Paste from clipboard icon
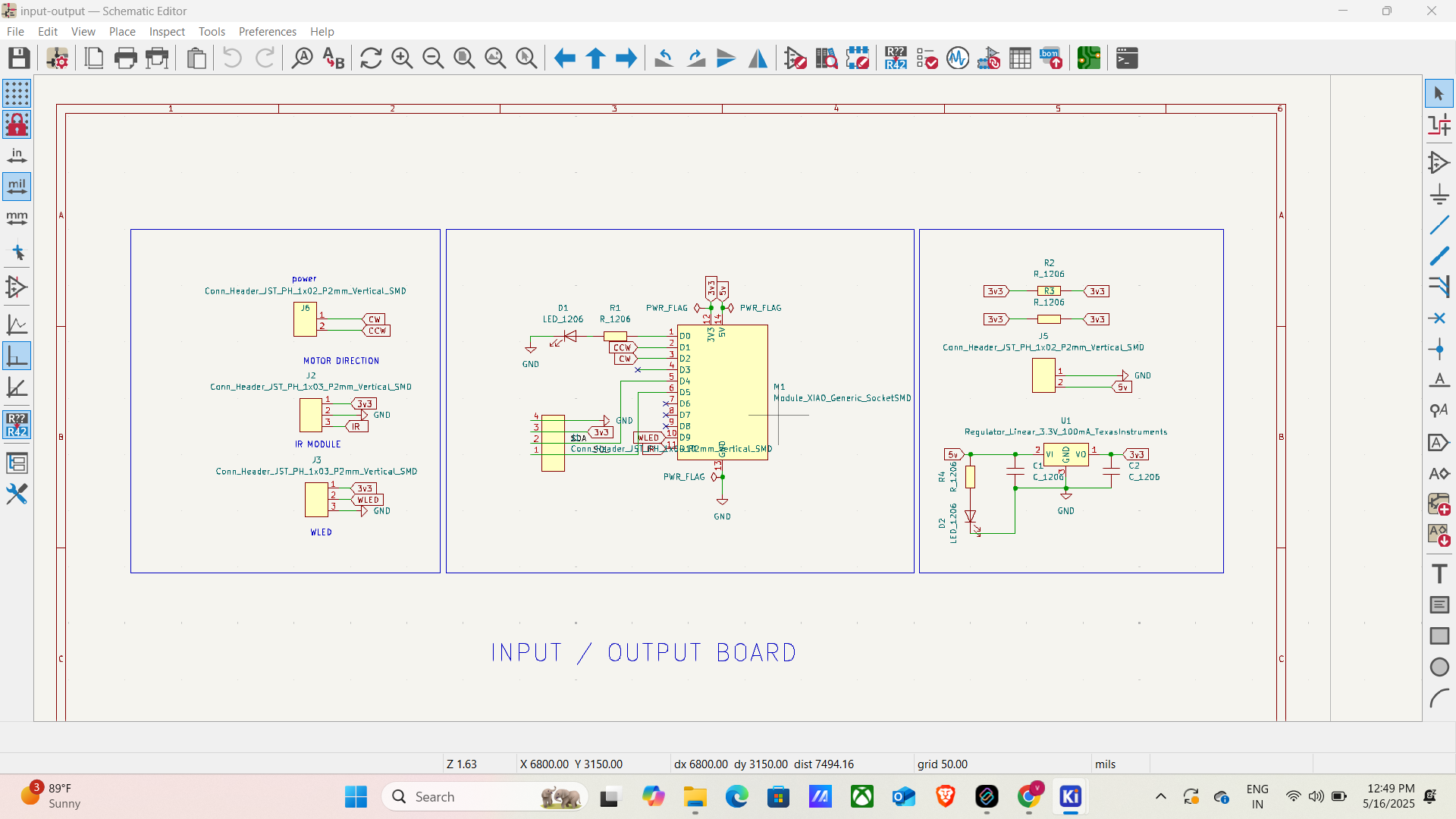 196,58
